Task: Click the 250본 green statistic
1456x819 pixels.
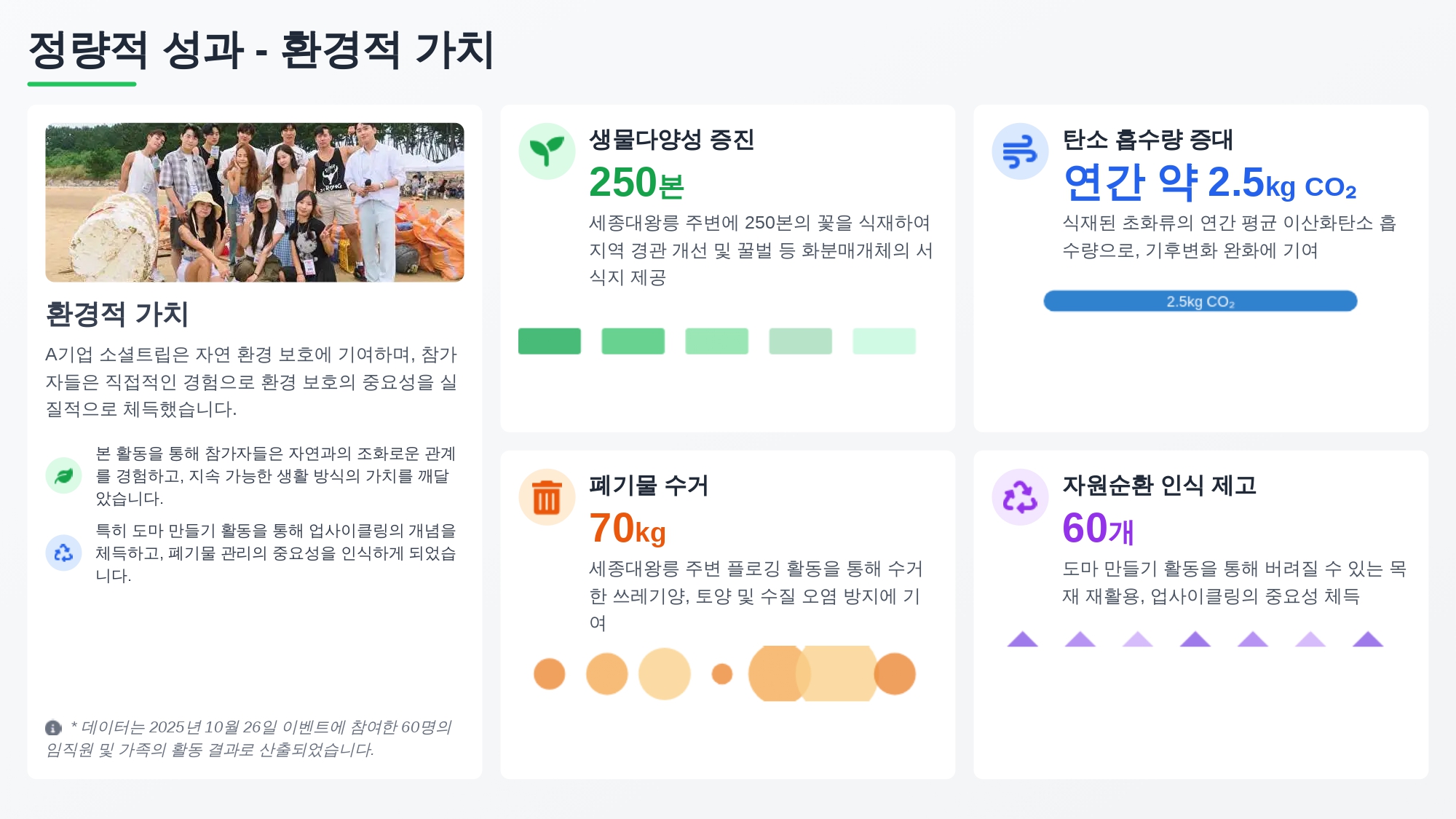Action: coord(636,183)
